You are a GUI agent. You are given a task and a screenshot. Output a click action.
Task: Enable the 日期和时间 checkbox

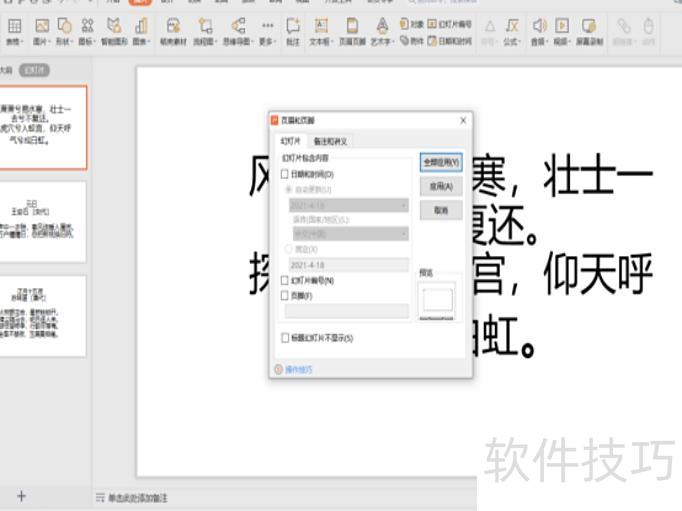[285, 174]
